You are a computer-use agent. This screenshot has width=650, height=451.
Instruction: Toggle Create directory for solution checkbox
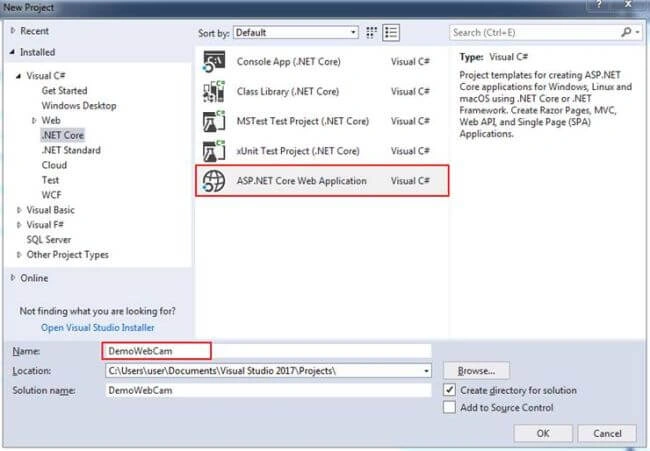point(449,390)
